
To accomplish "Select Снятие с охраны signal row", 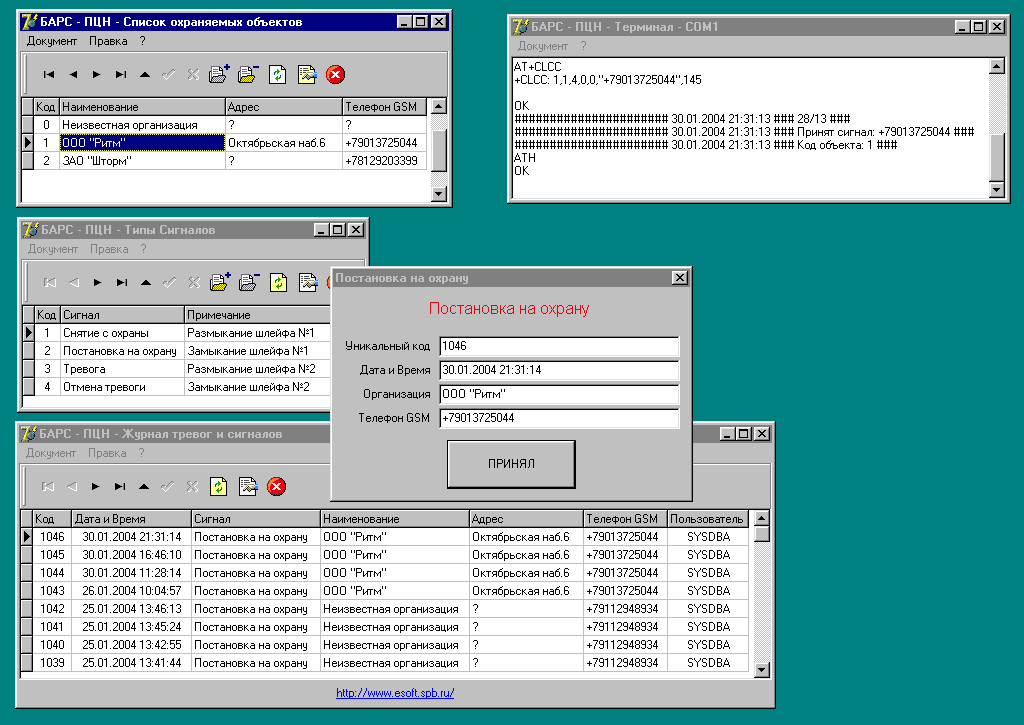I will 176,333.
